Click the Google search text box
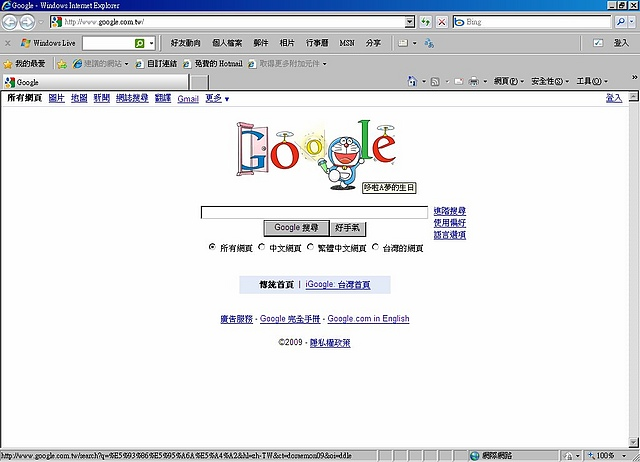640x462 pixels. (x=314, y=212)
